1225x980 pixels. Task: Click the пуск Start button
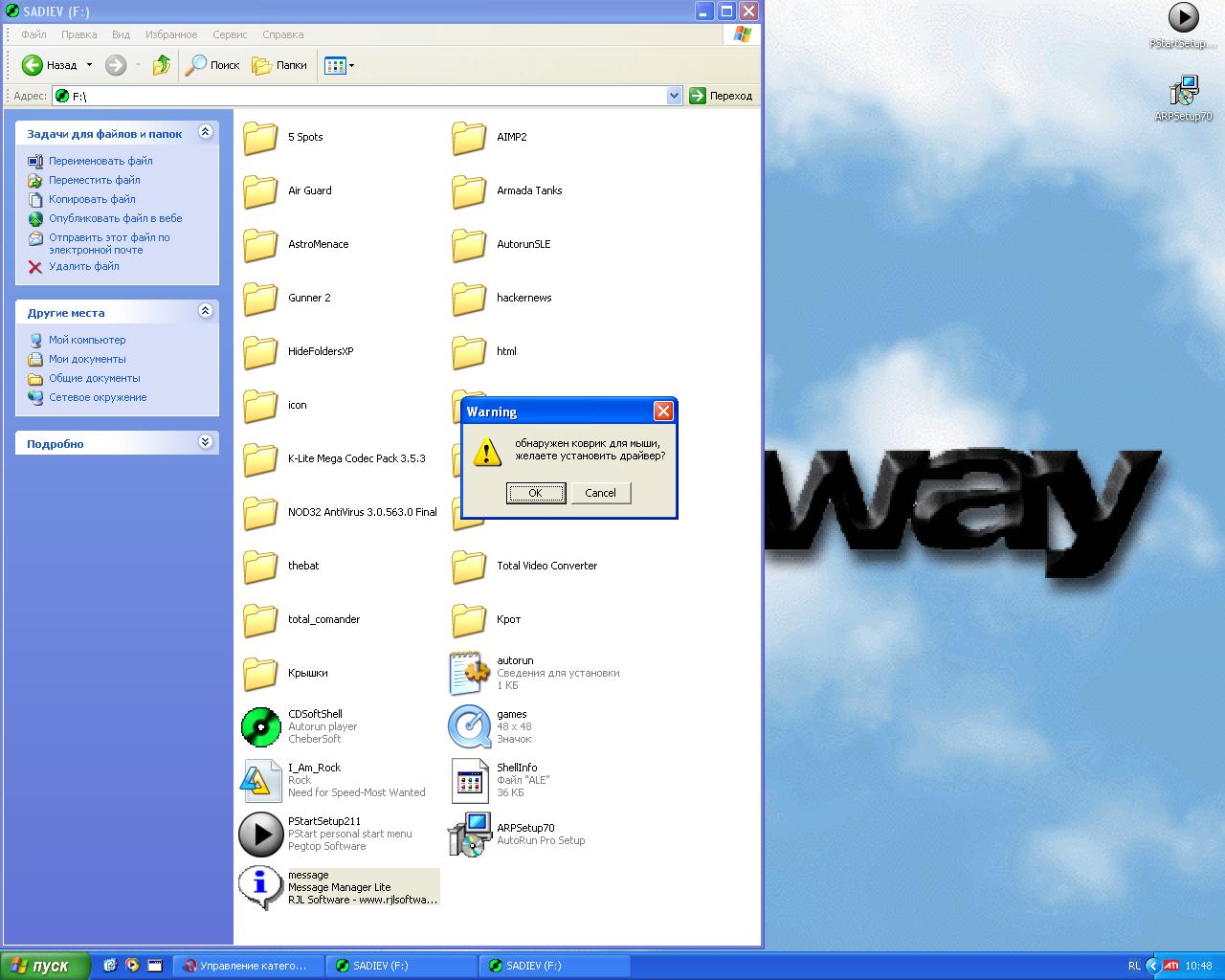[45, 966]
